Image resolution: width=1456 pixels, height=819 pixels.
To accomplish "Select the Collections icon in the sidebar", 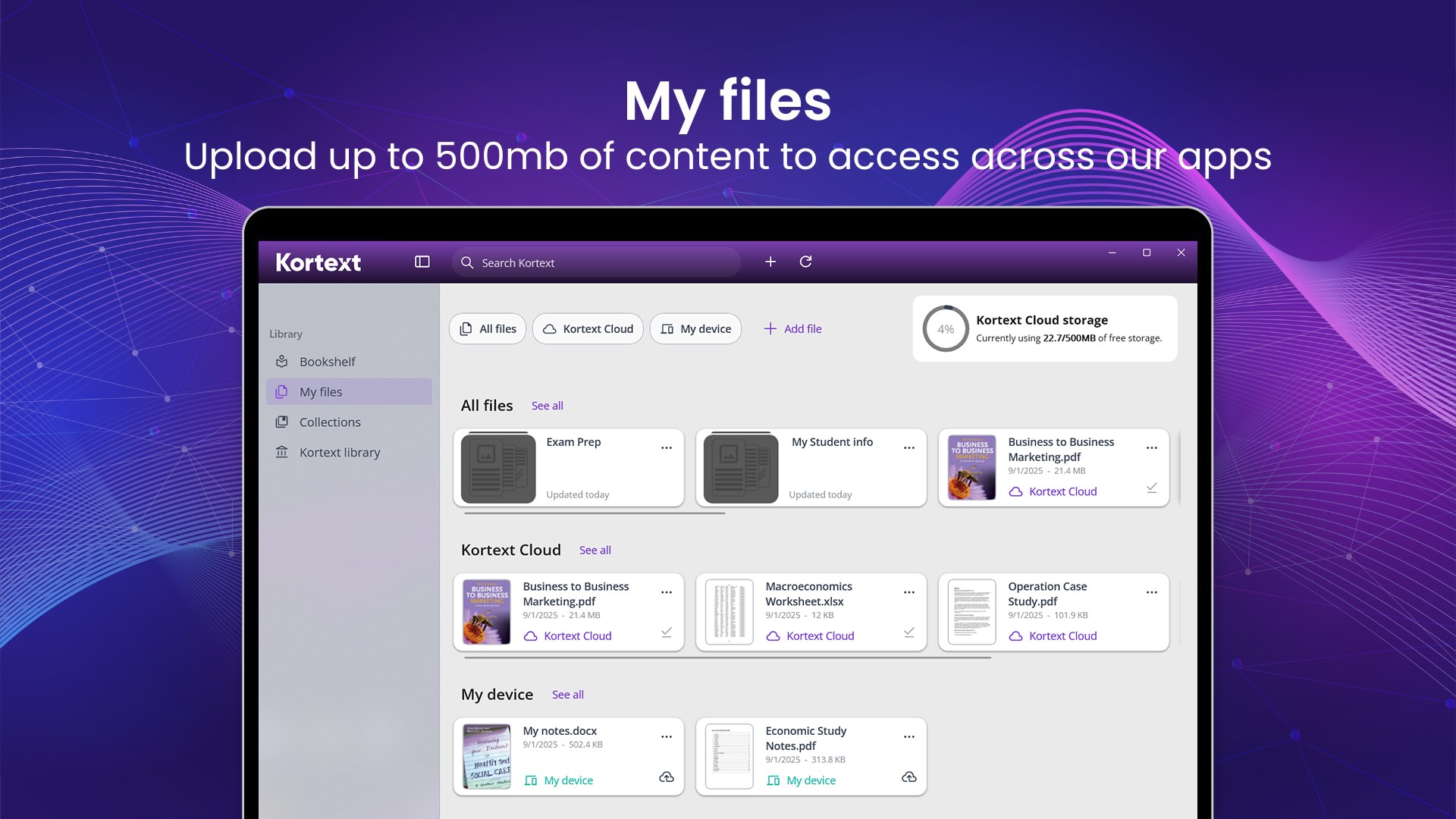I will tap(281, 422).
